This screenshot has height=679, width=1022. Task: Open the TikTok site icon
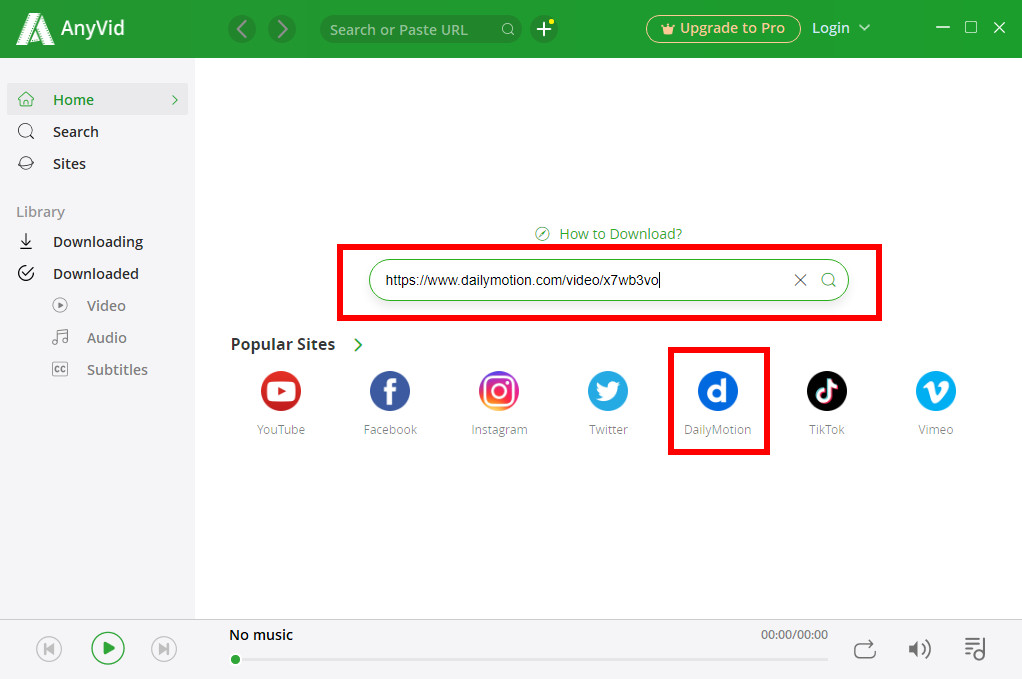(826, 391)
